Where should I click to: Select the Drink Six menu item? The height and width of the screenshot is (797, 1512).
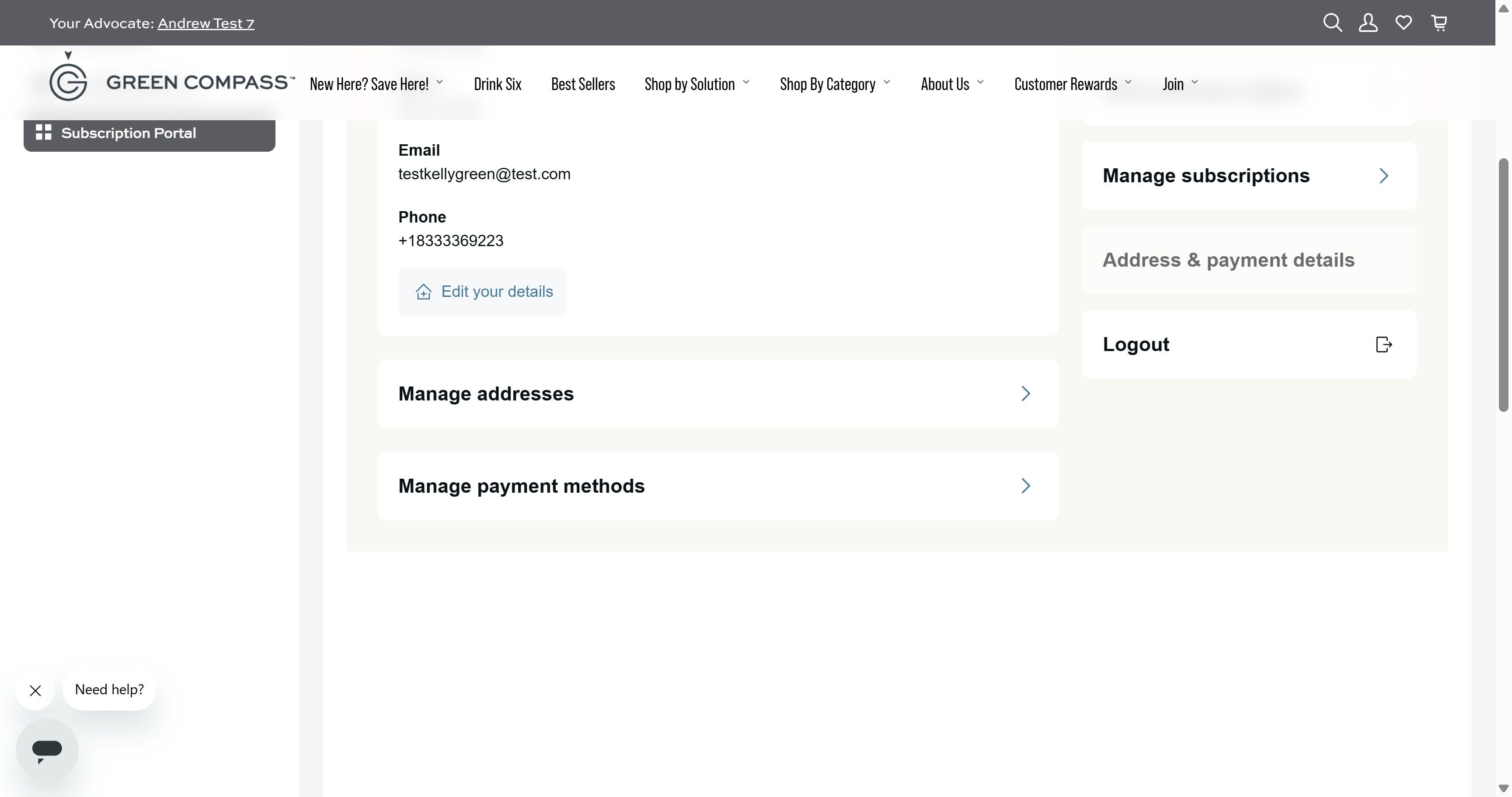pos(498,84)
